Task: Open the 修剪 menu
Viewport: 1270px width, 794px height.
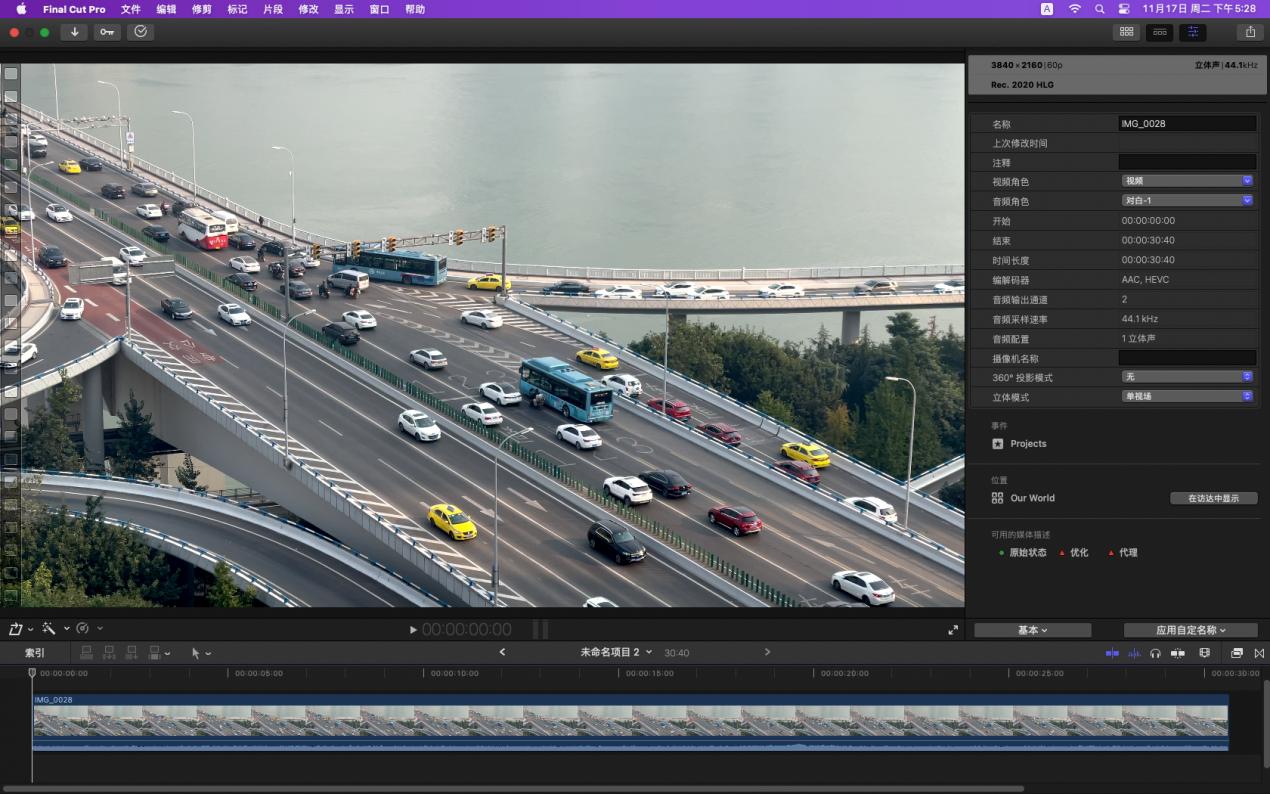Action: (x=201, y=9)
